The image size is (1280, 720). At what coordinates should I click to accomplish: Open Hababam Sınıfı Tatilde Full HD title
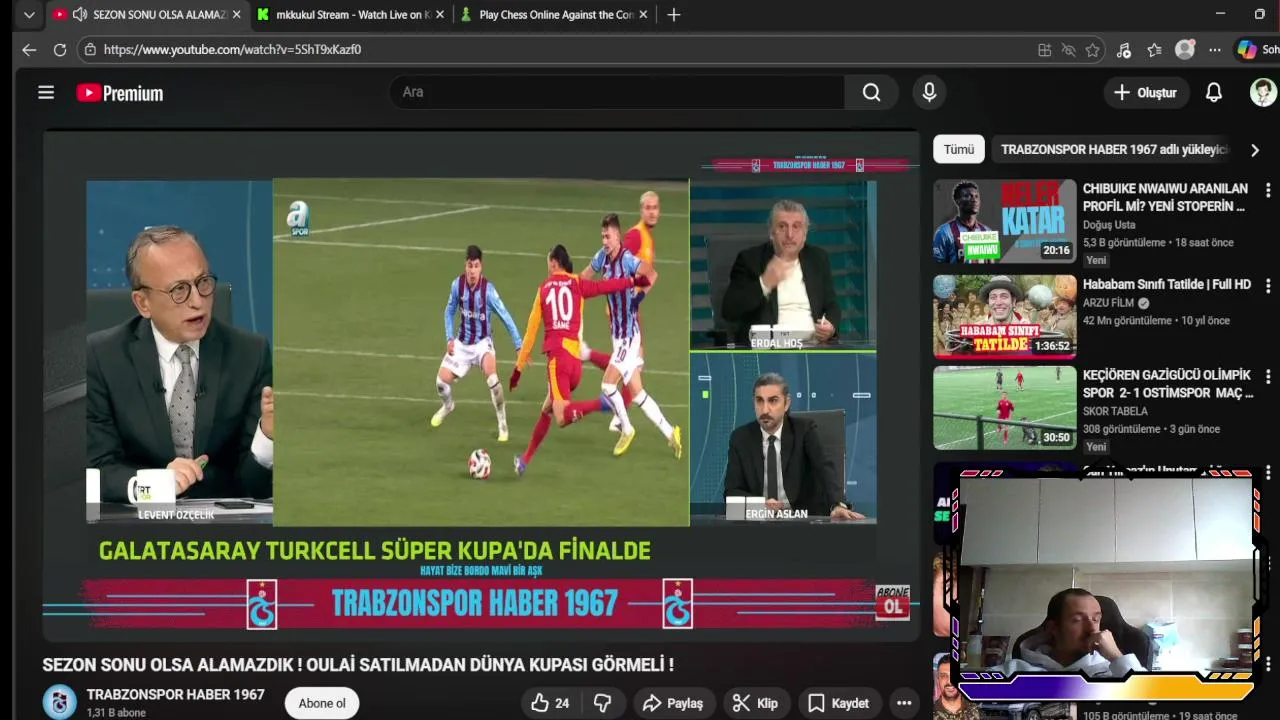tap(1167, 284)
